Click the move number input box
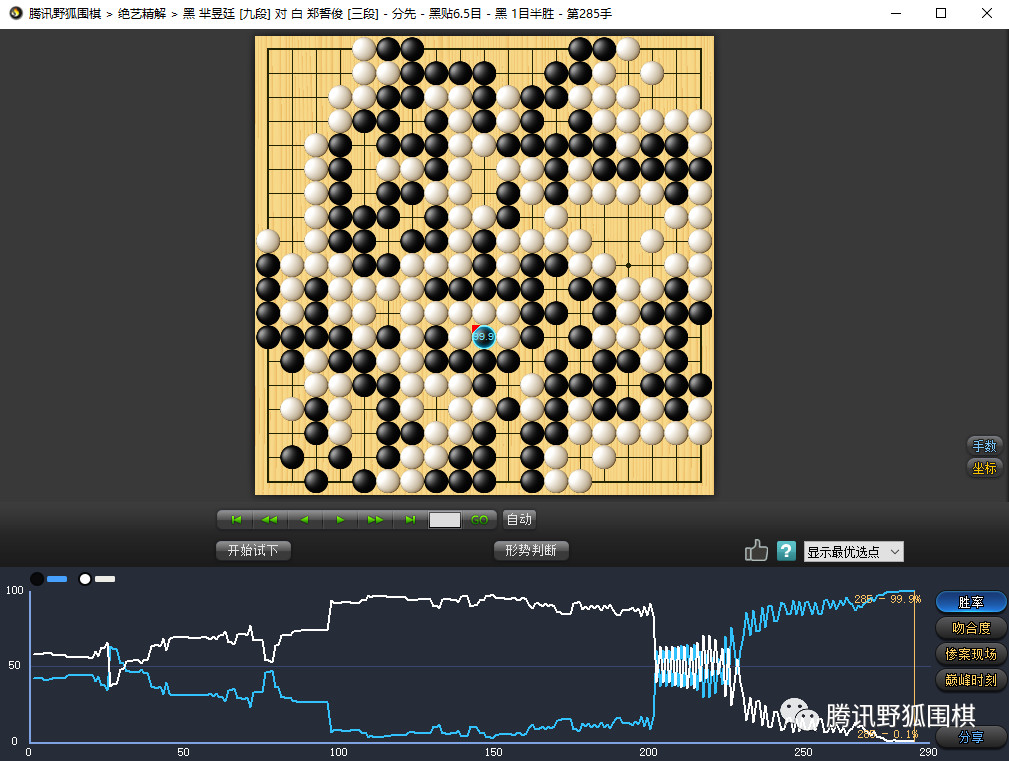The width and height of the screenshot is (1009, 761). point(445,520)
